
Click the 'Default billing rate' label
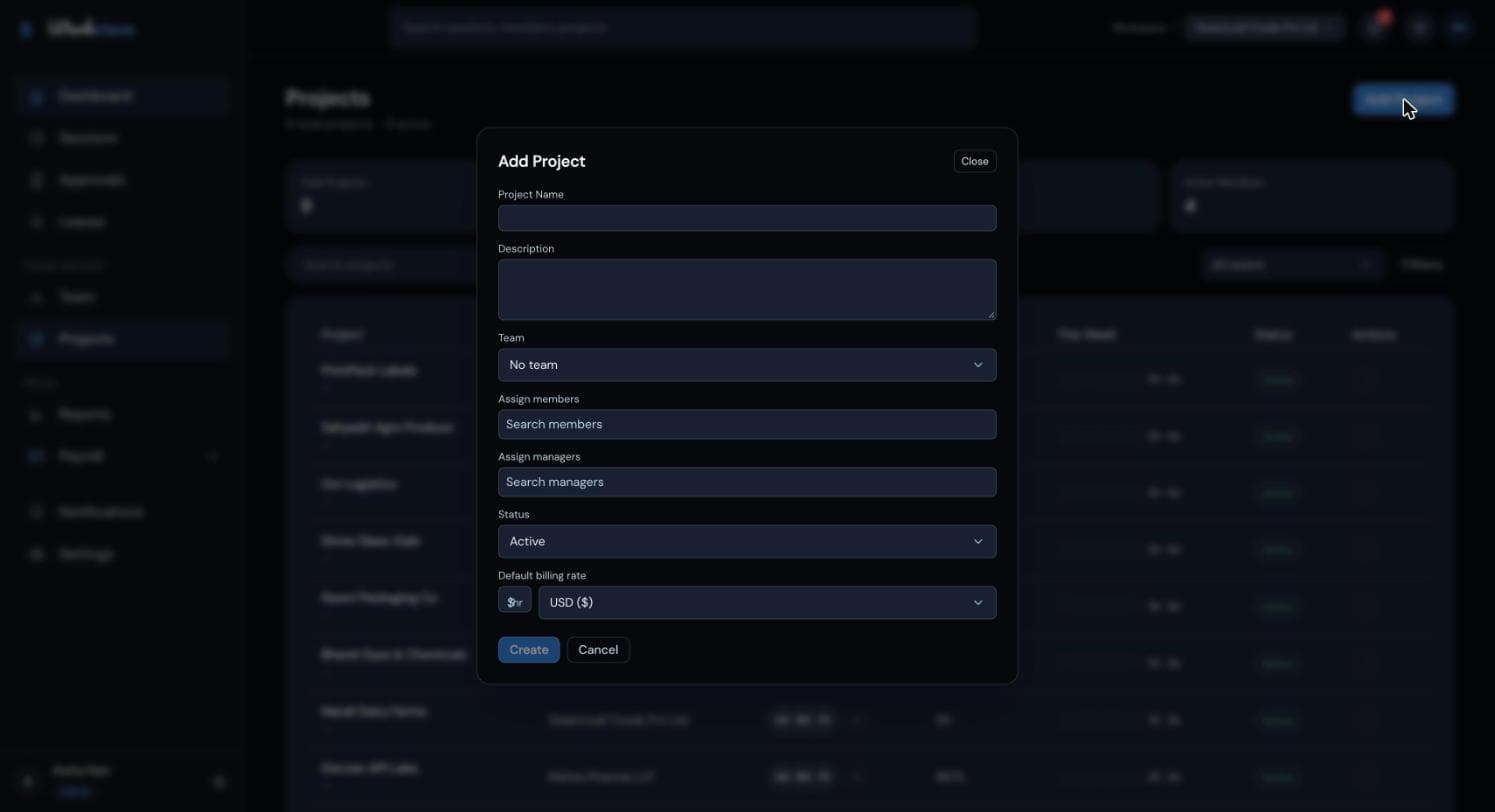coord(542,576)
